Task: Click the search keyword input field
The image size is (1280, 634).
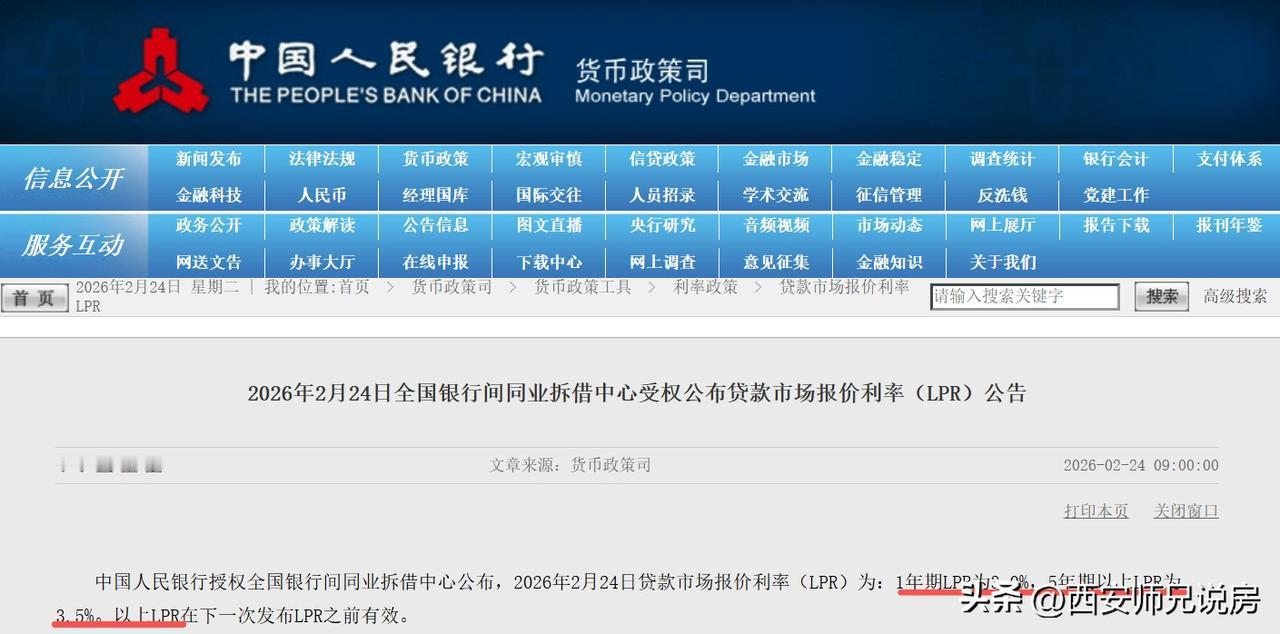Action: coord(1025,297)
